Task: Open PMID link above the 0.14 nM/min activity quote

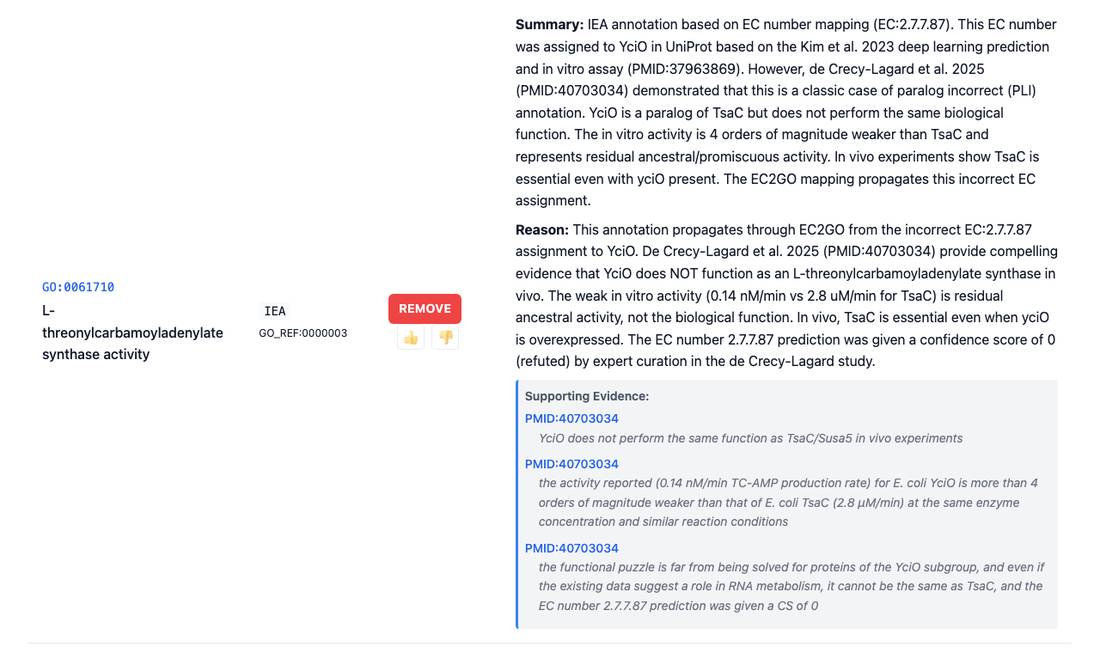Action: [572, 464]
